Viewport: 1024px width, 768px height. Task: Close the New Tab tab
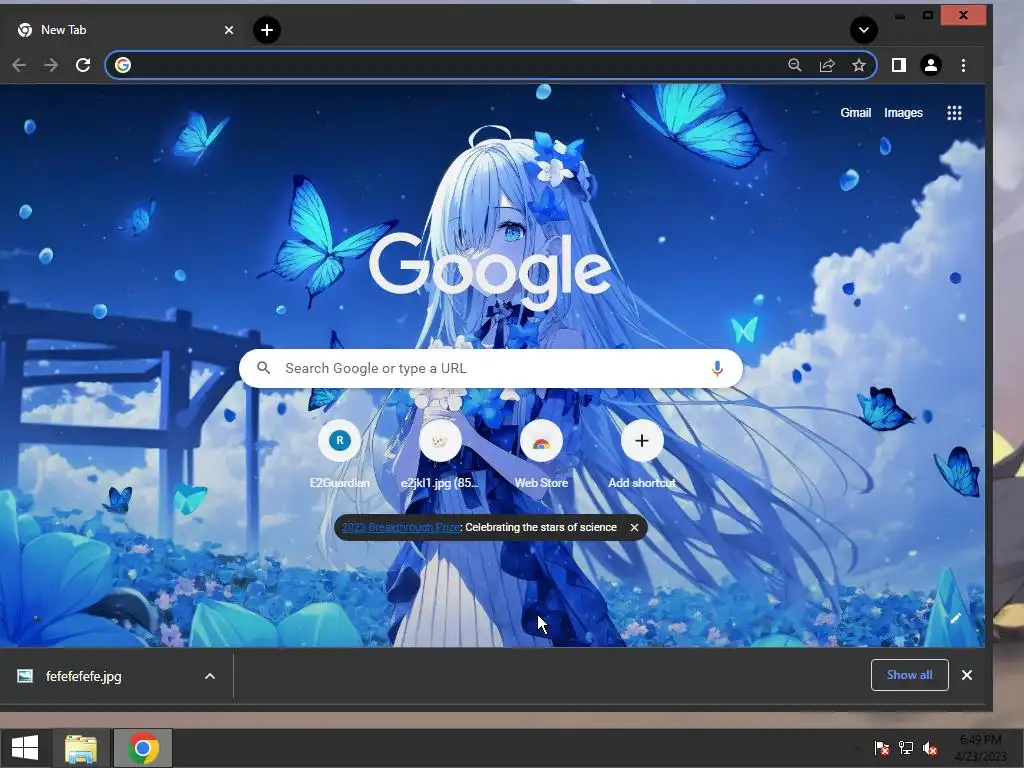pyautogui.click(x=229, y=30)
